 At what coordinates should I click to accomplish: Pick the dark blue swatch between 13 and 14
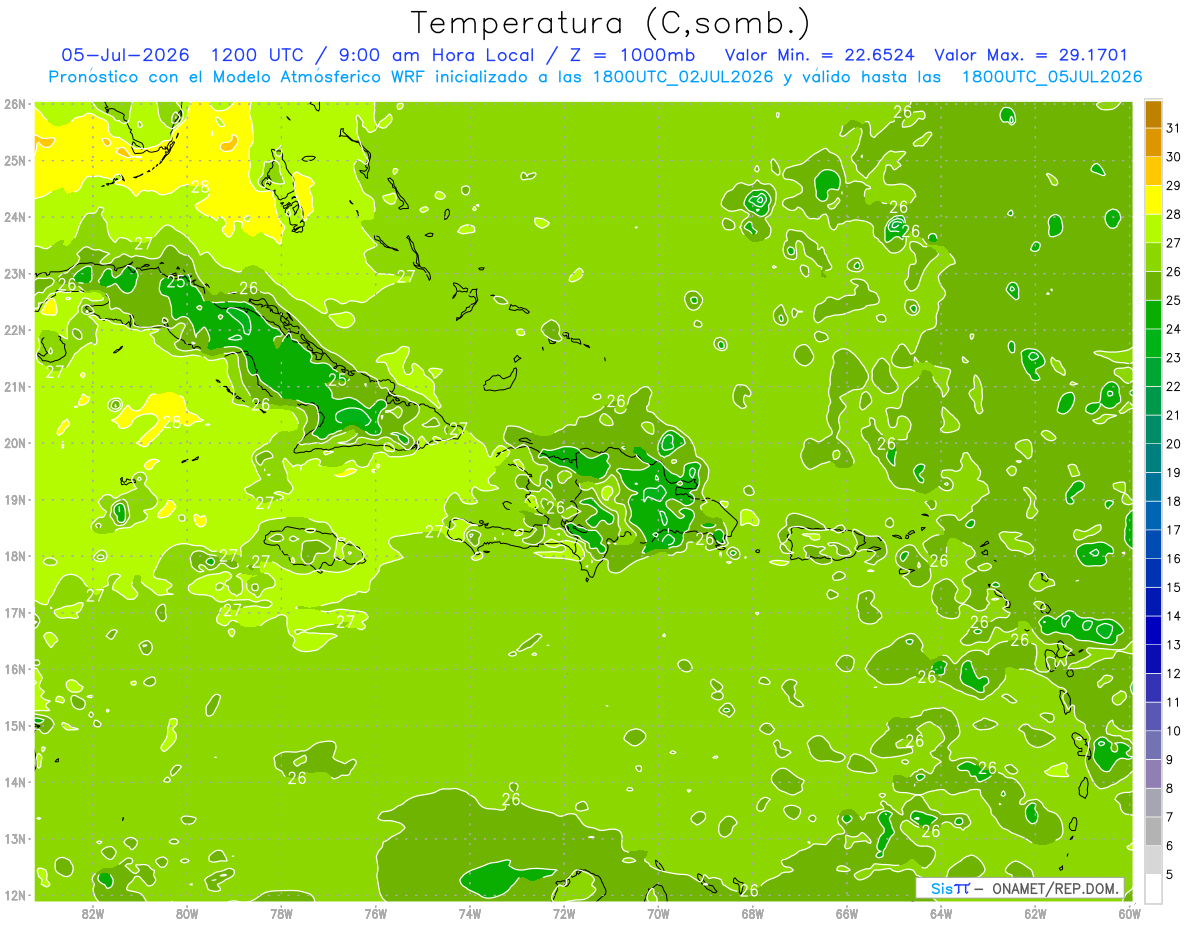(1153, 630)
